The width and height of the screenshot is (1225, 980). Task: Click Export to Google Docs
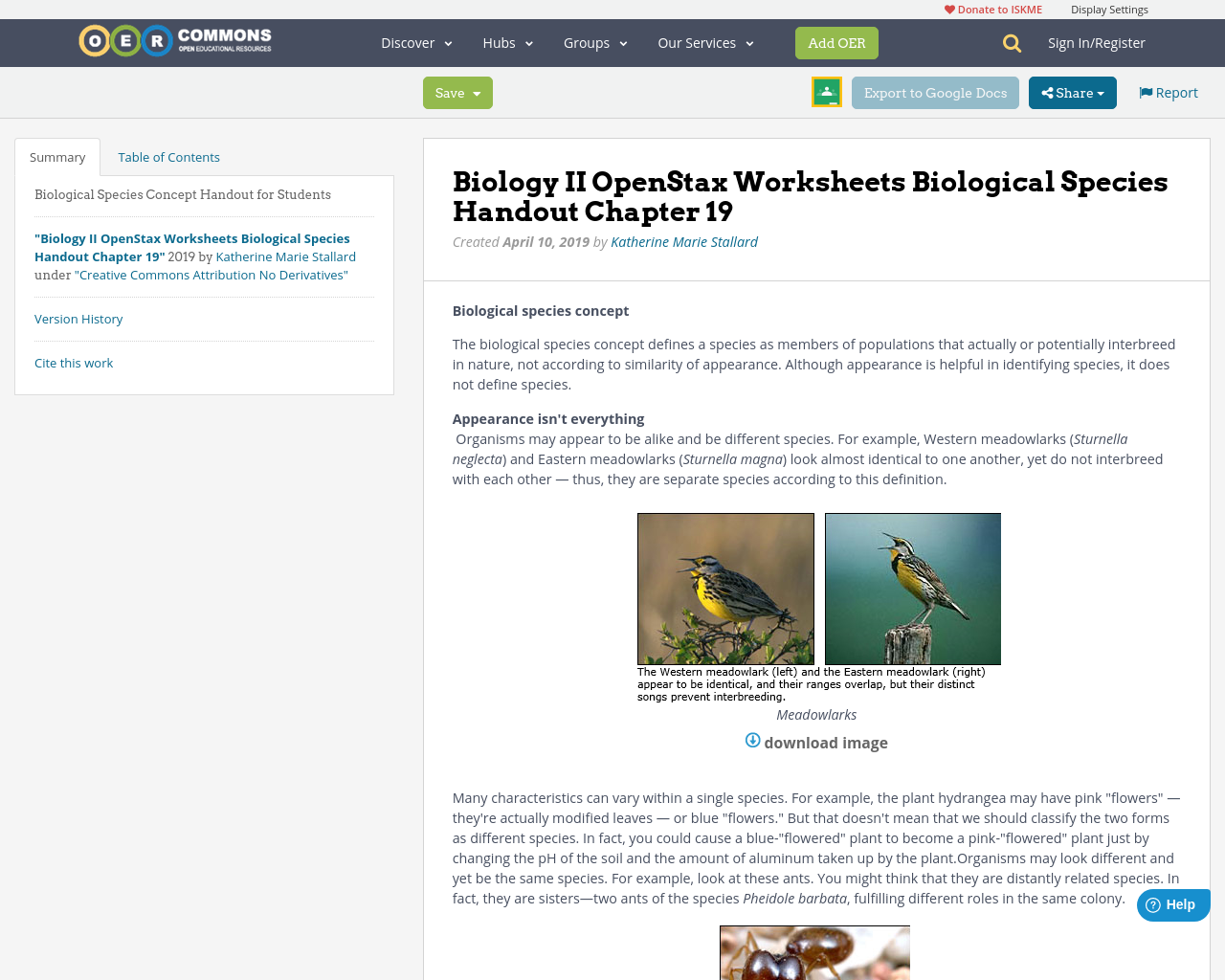point(935,91)
